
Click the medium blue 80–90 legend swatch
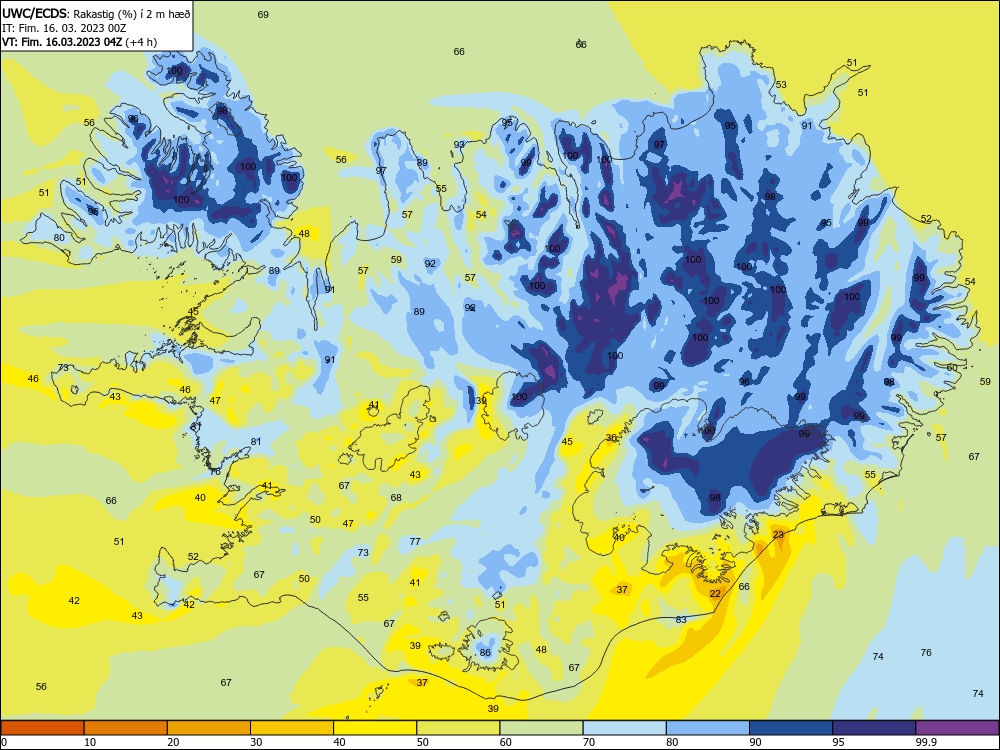707,728
